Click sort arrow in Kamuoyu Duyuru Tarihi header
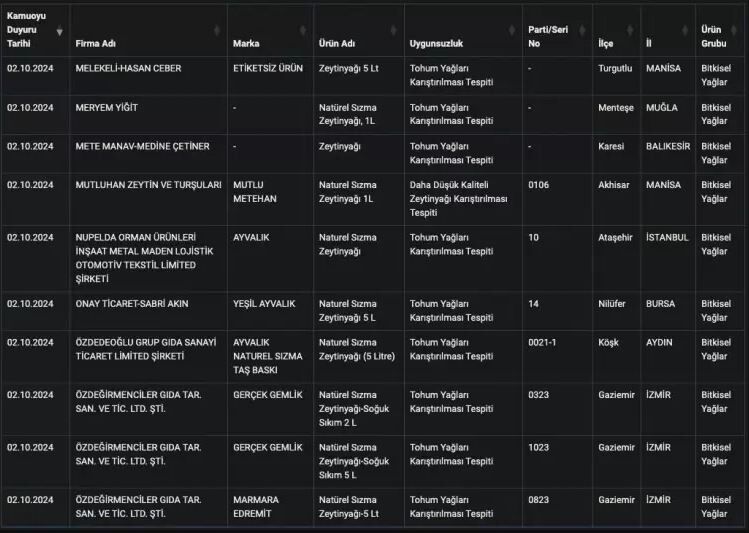Viewport: 749px width, 533px height. click(59, 31)
